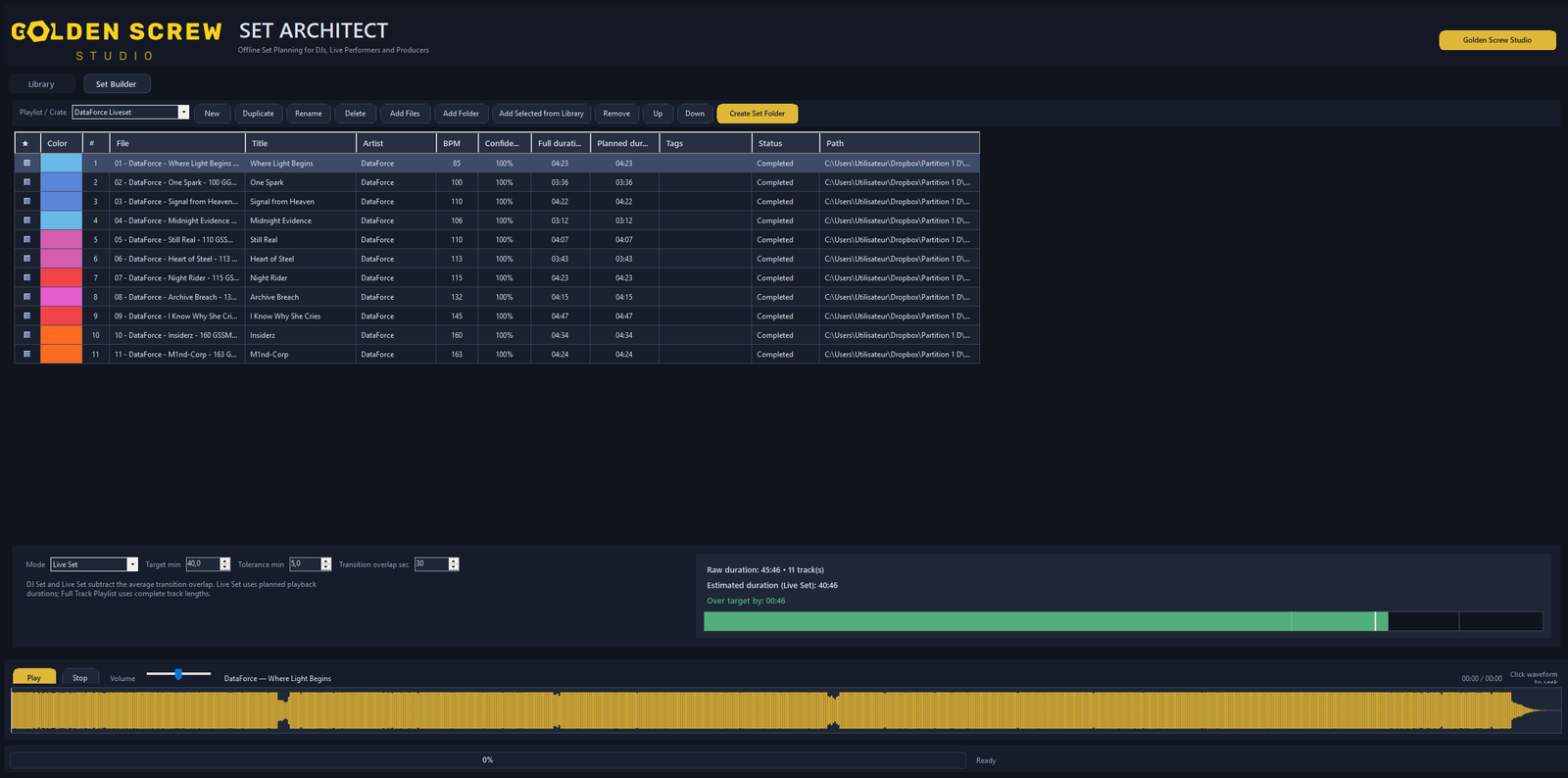Viewport: 1568px width, 778px height.
Task: Click the Confidence column header
Action: 505,143
